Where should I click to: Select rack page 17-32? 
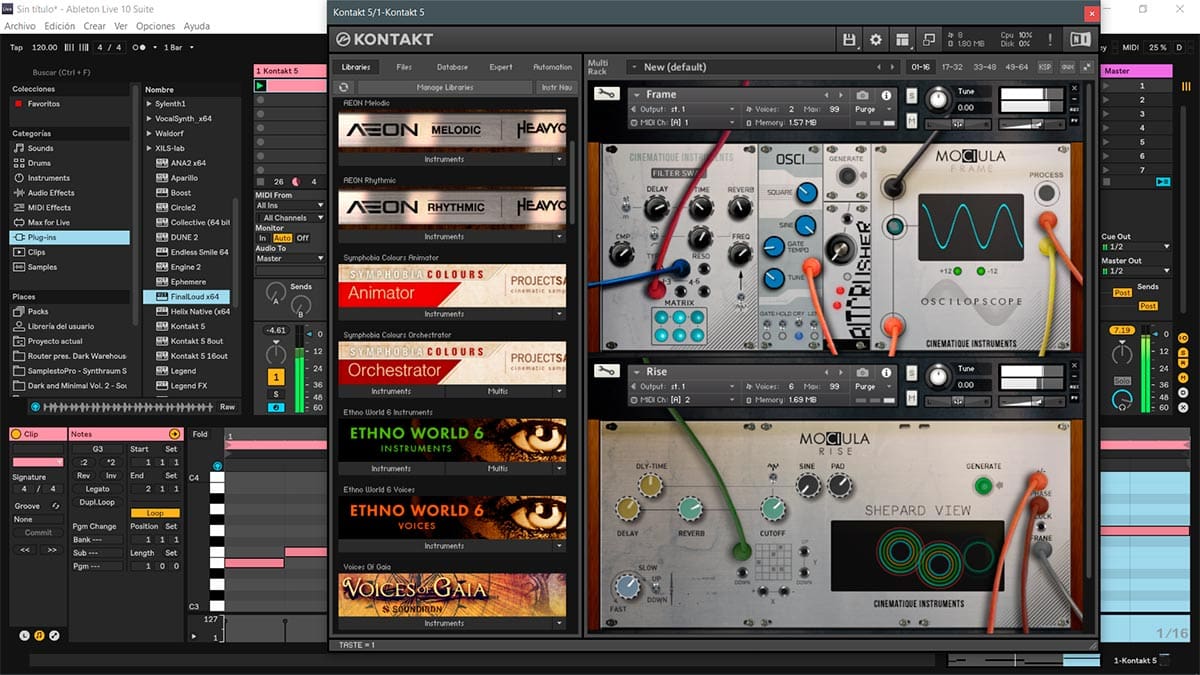click(952, 67)
